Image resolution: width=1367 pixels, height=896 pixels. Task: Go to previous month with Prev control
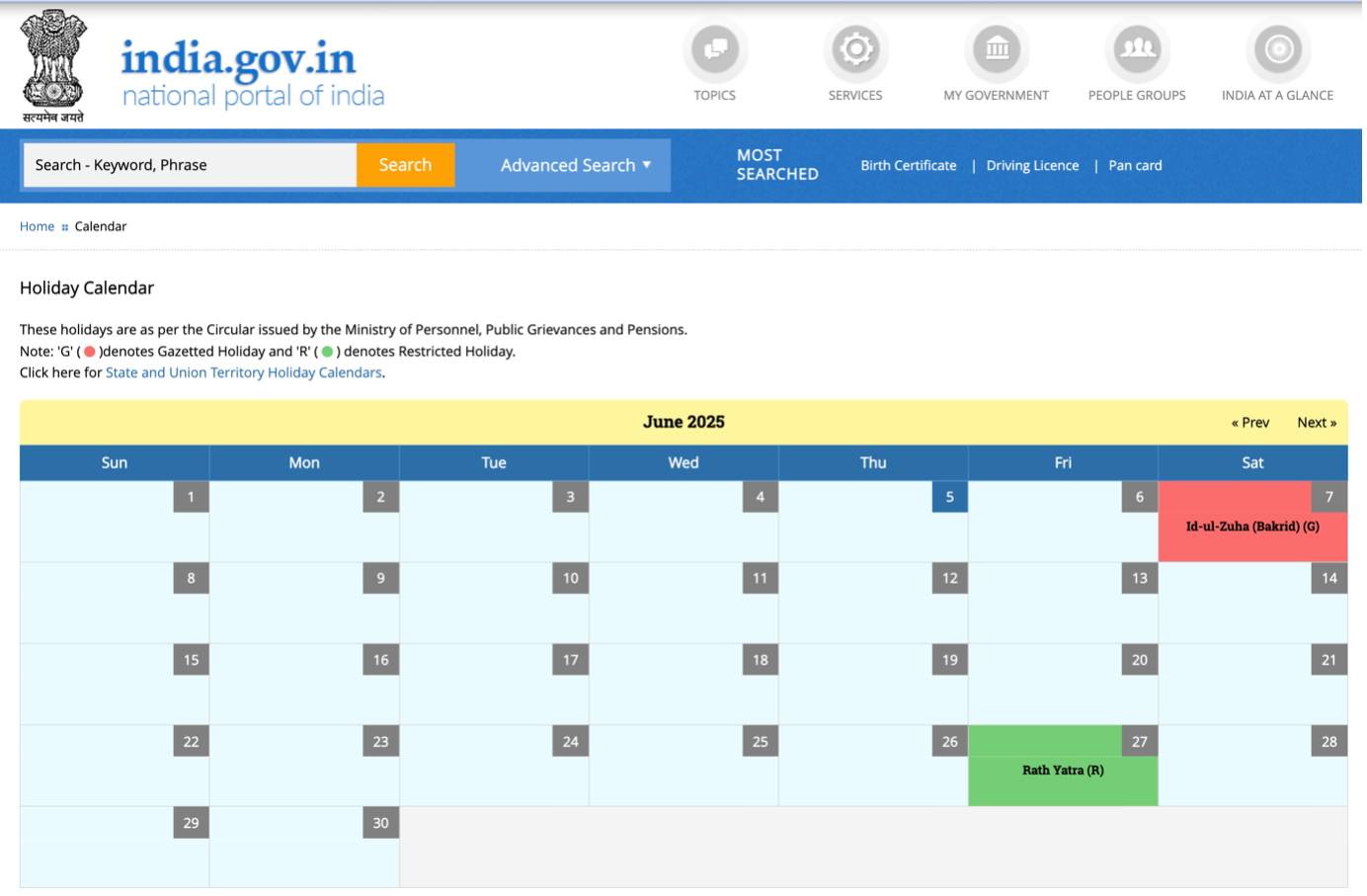pos(1250,422)
